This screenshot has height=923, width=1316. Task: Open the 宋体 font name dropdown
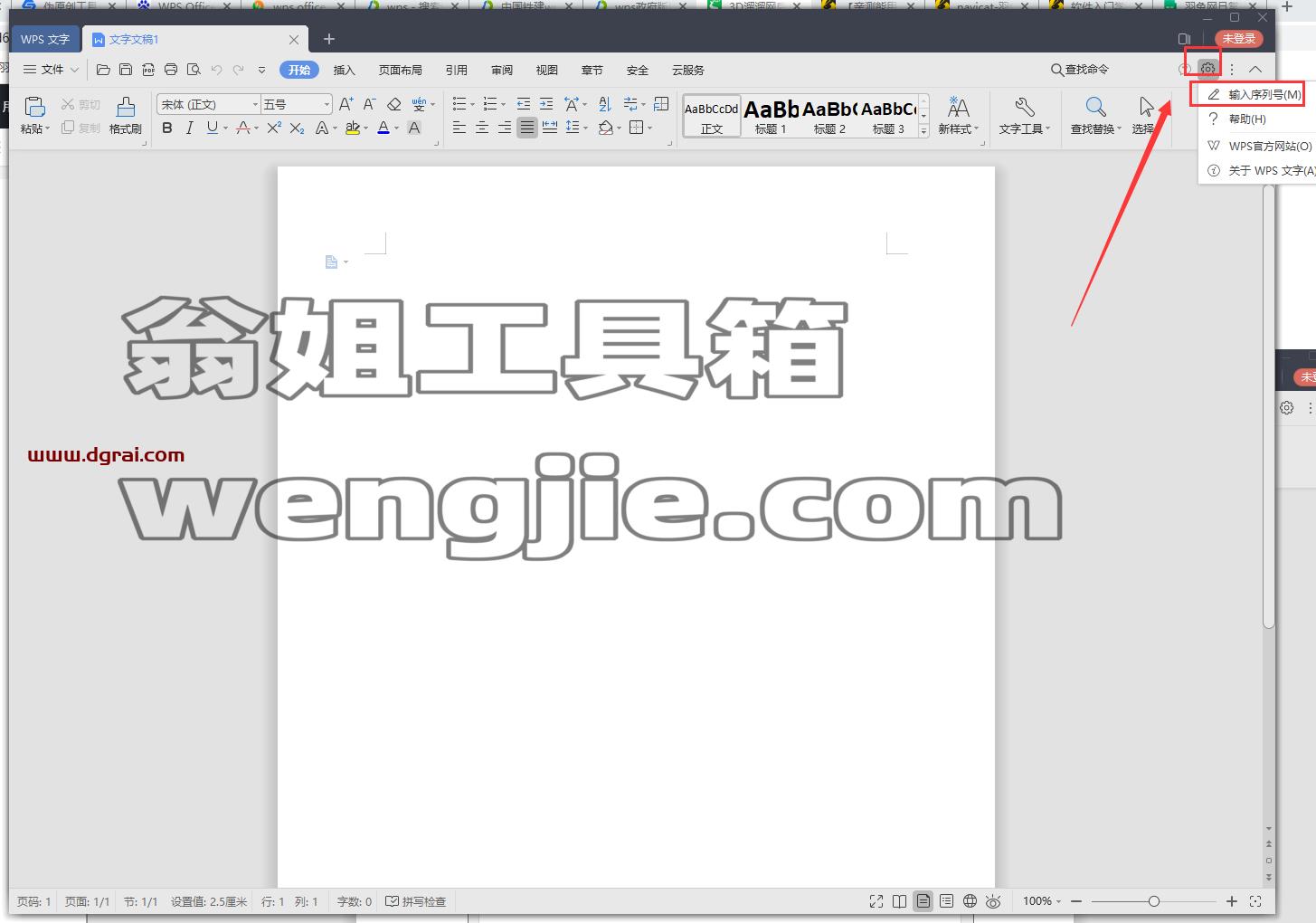(254, 105)
